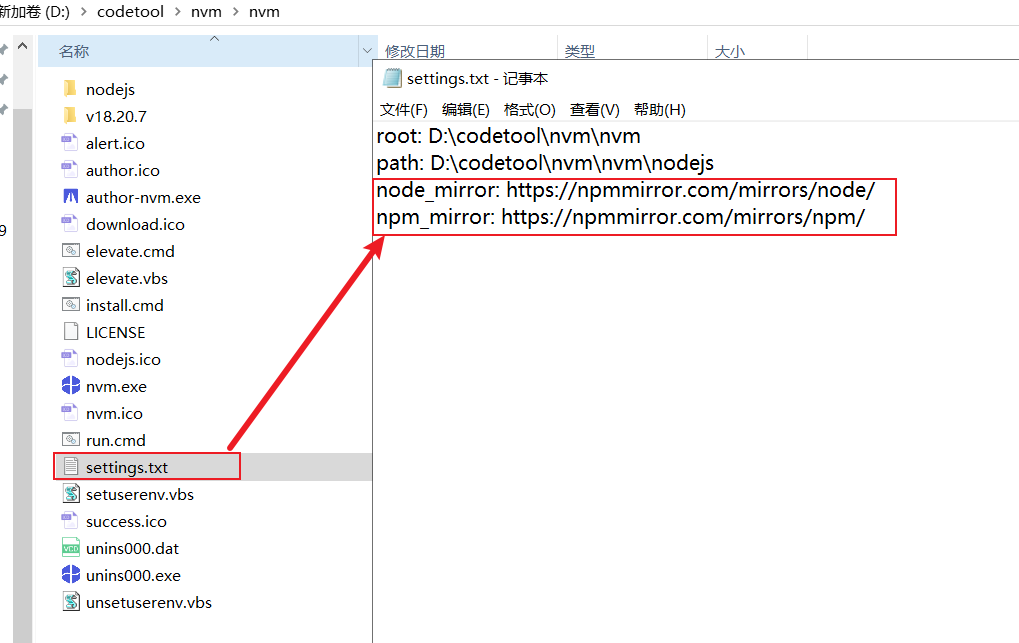Open the 查看(V) menu in Notepad
Screen dimensions: 1019x643
coord(595,110)
